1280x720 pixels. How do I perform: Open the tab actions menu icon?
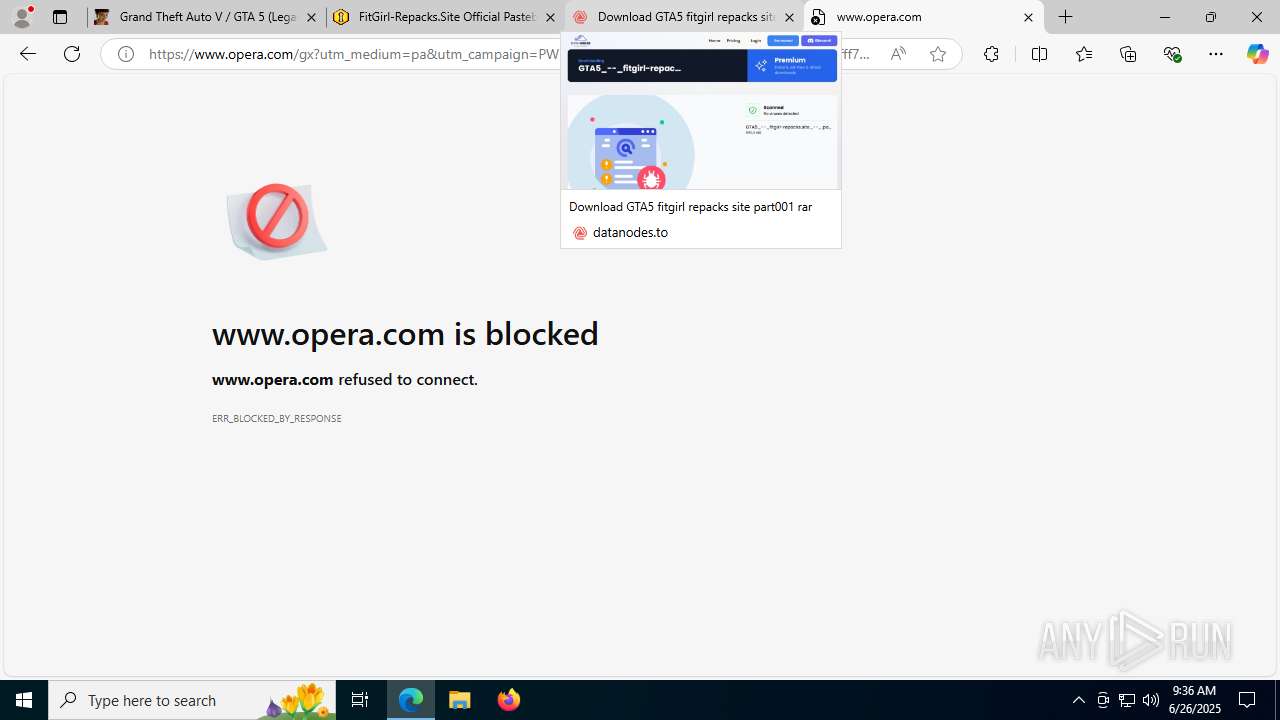[60, 17]
